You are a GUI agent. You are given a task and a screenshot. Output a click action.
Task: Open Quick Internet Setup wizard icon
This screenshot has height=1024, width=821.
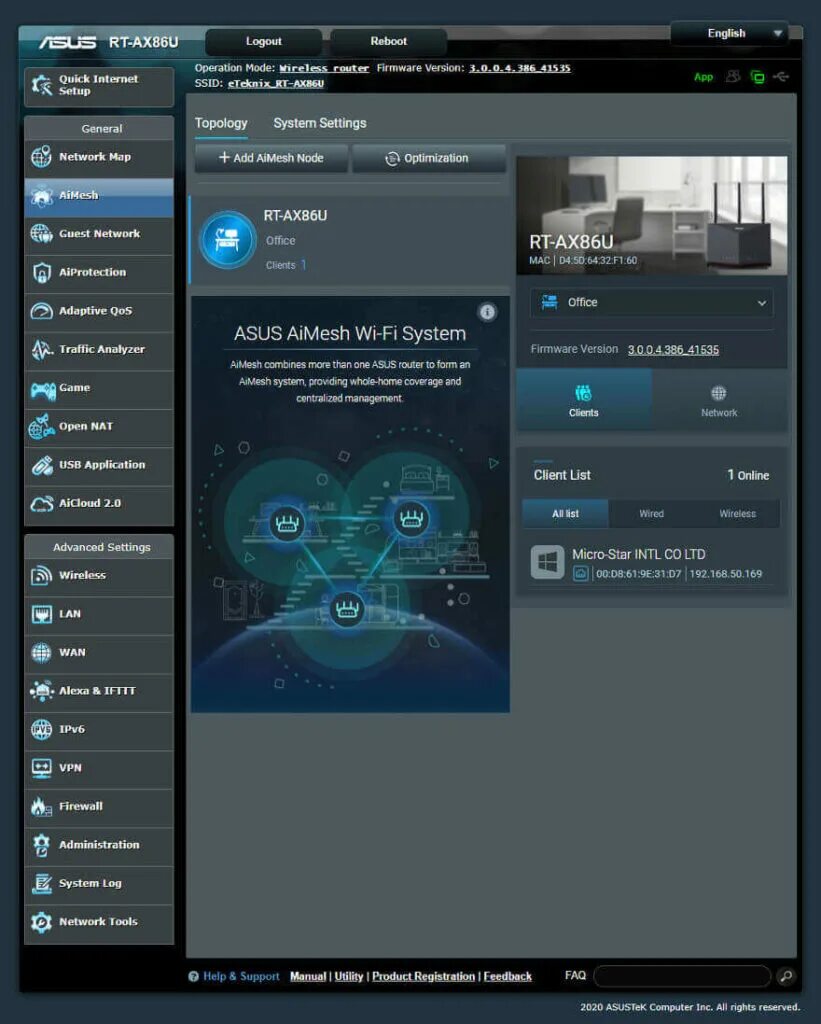point(42,85)
